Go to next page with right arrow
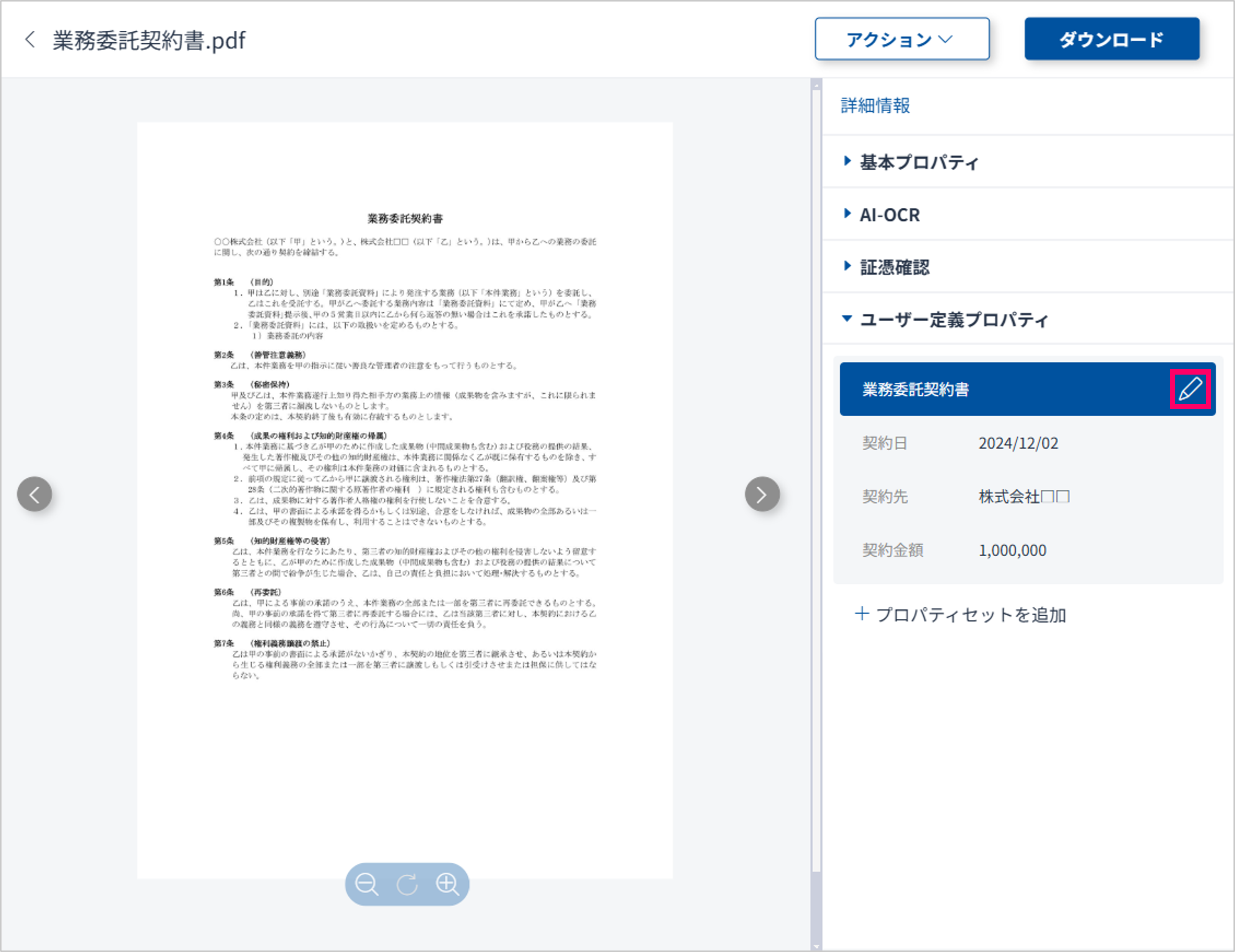1235x952 pixels. click(762, 494)
